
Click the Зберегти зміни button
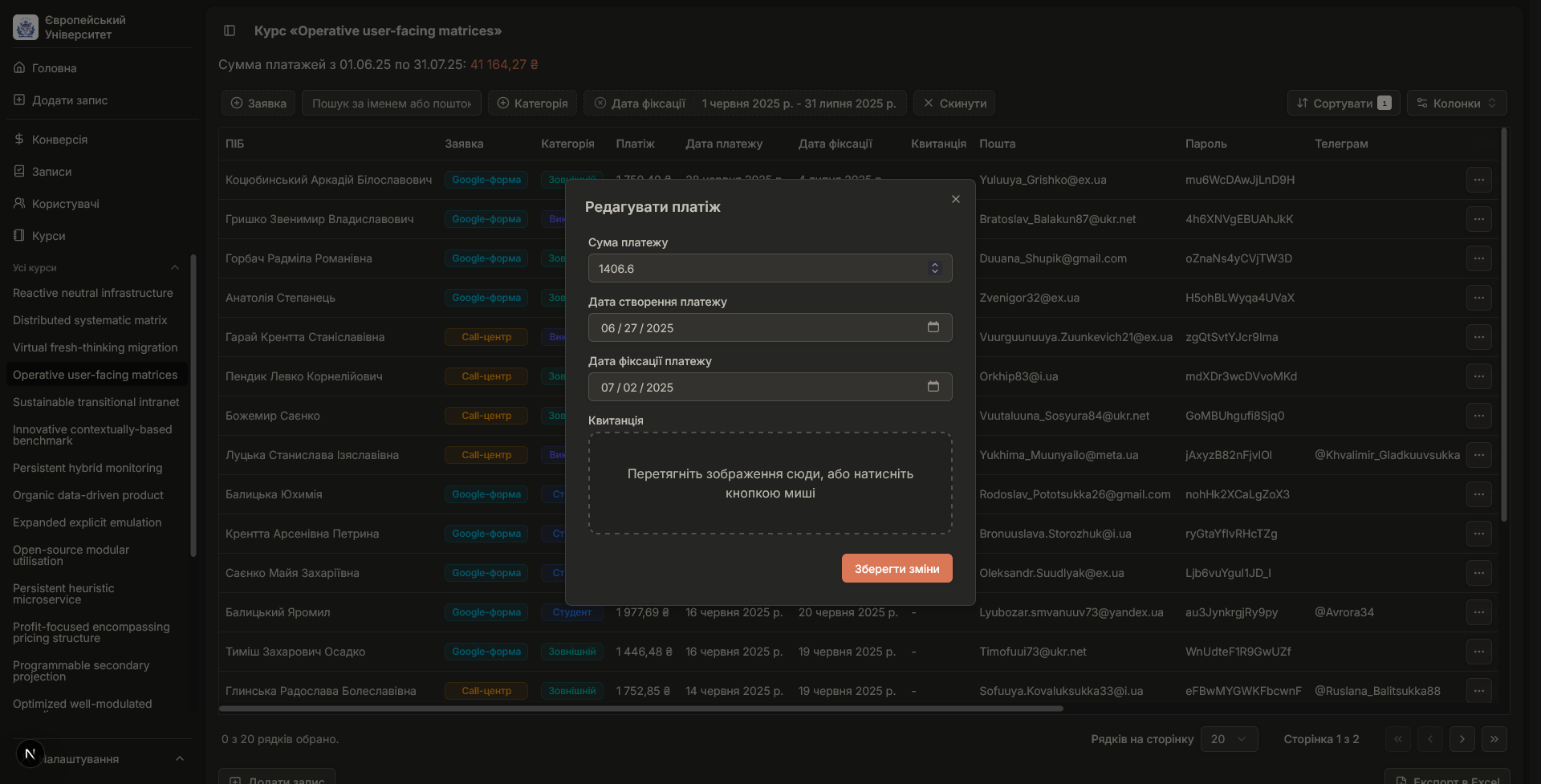[897, 568]
